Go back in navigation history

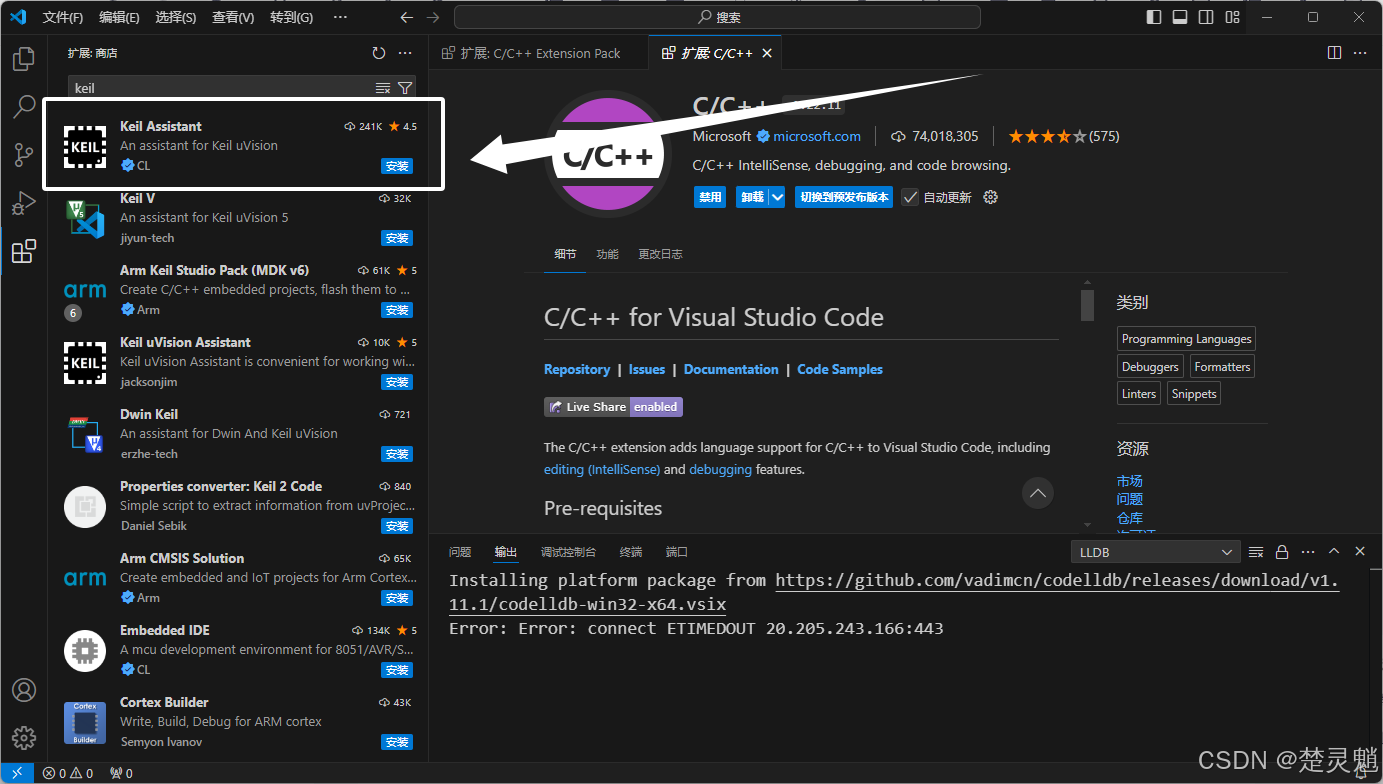tap(406, 17)
